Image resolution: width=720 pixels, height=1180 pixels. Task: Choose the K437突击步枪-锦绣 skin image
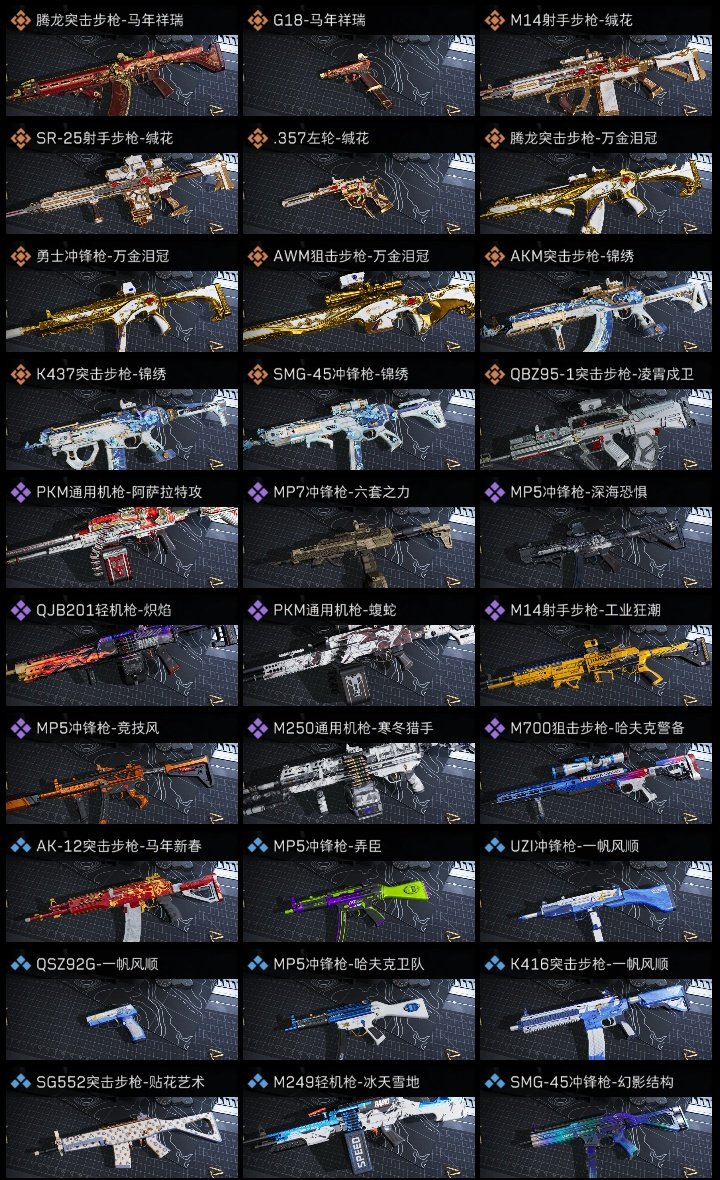[122, 430]
